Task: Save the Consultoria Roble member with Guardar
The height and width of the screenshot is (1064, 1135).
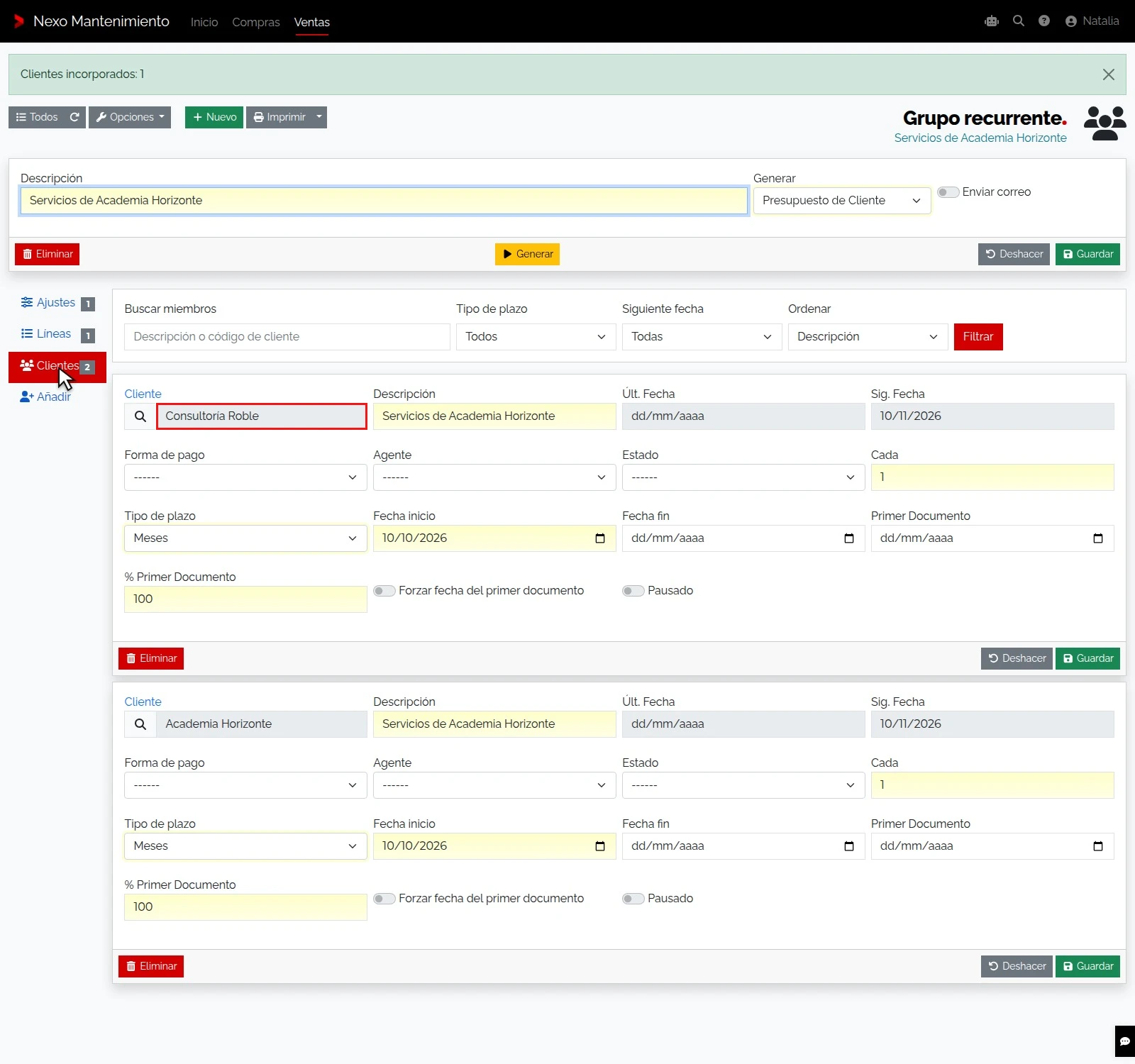Action: coord(1087,658)
